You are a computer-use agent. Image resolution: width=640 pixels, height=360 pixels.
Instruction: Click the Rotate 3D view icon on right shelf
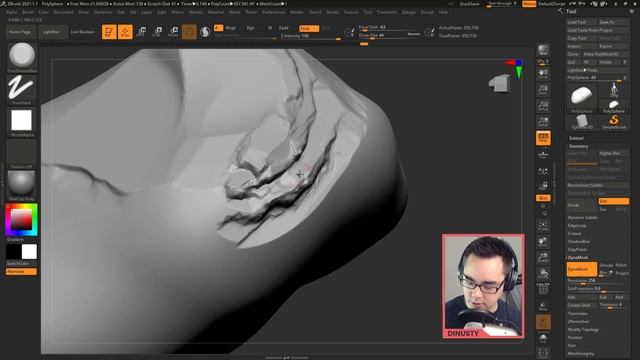(x=543, y=273)
